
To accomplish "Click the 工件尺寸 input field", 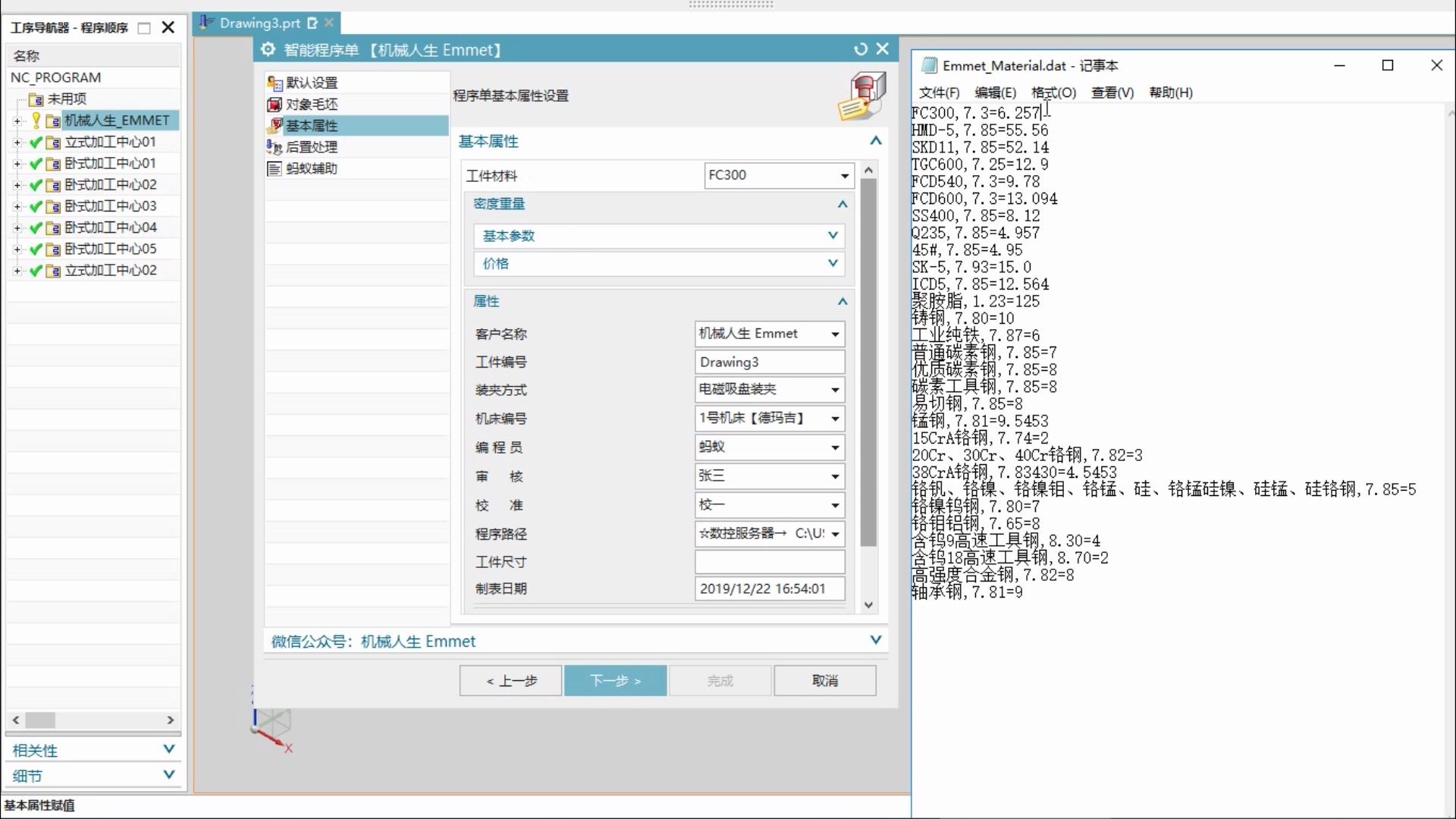I will pos(769,562).
